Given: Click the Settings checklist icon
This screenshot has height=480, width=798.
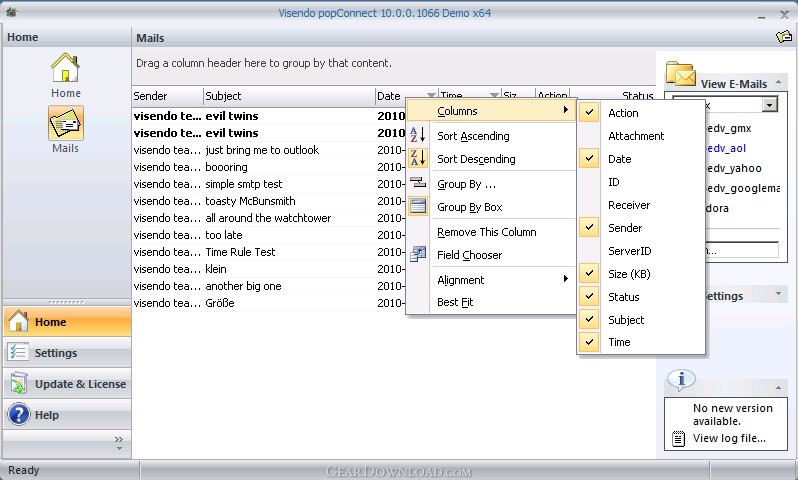Looking at the screenshot, I should 18,352.
